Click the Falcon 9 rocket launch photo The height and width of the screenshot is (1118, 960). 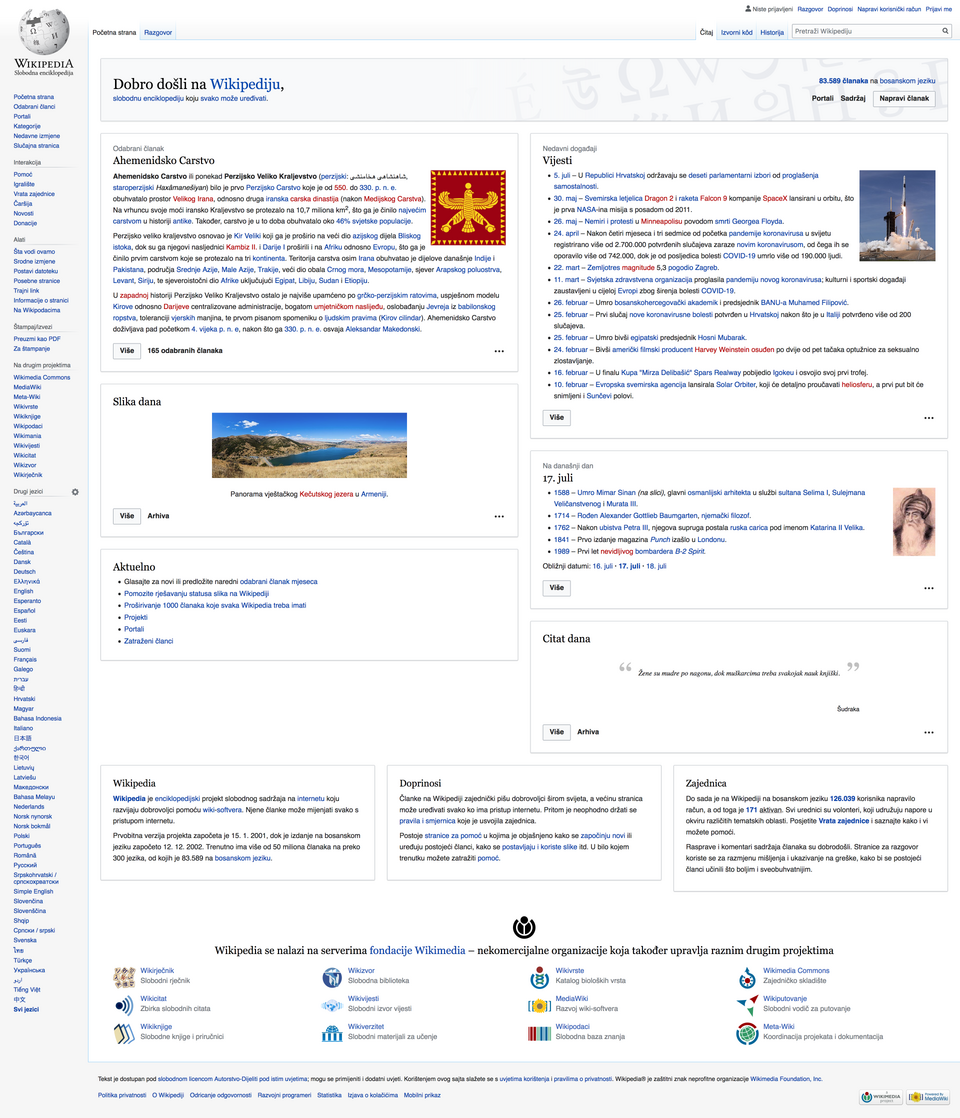click(897, 215)
